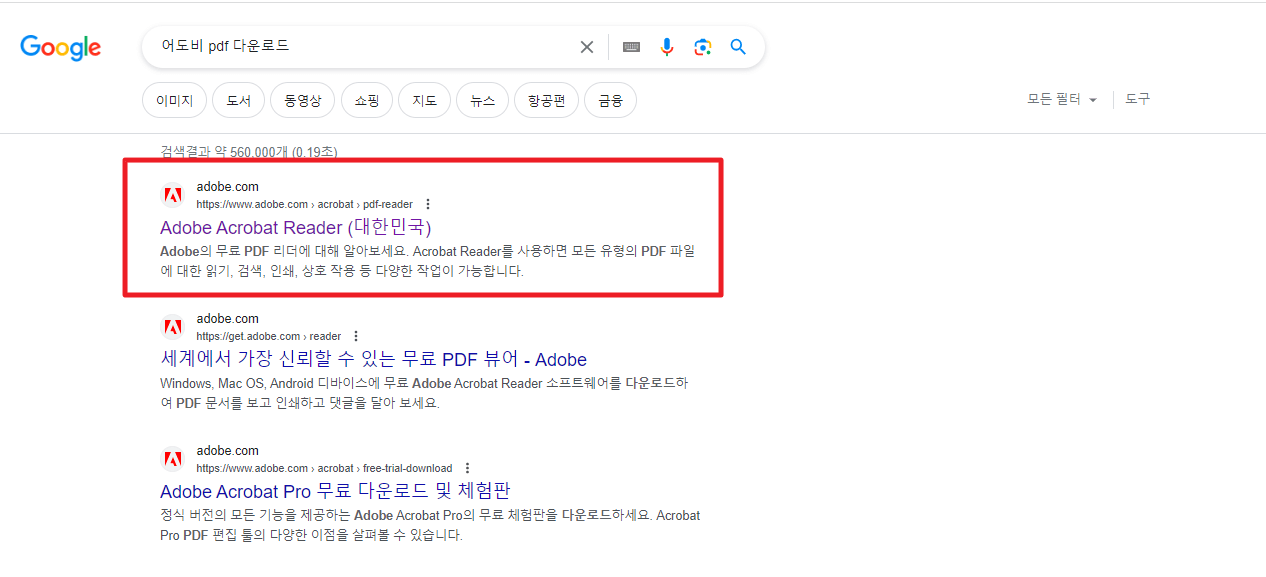Activate voice search with the microphone icon
This screenshot has height=577, width=1266.
[x=667, y=46]
